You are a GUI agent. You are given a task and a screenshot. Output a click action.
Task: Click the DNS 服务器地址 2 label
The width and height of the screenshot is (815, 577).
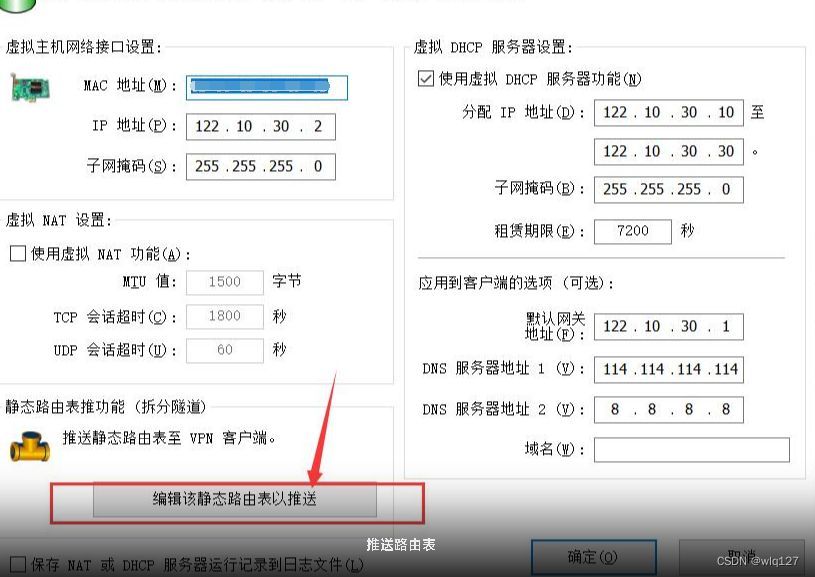[x=504, y=410]
